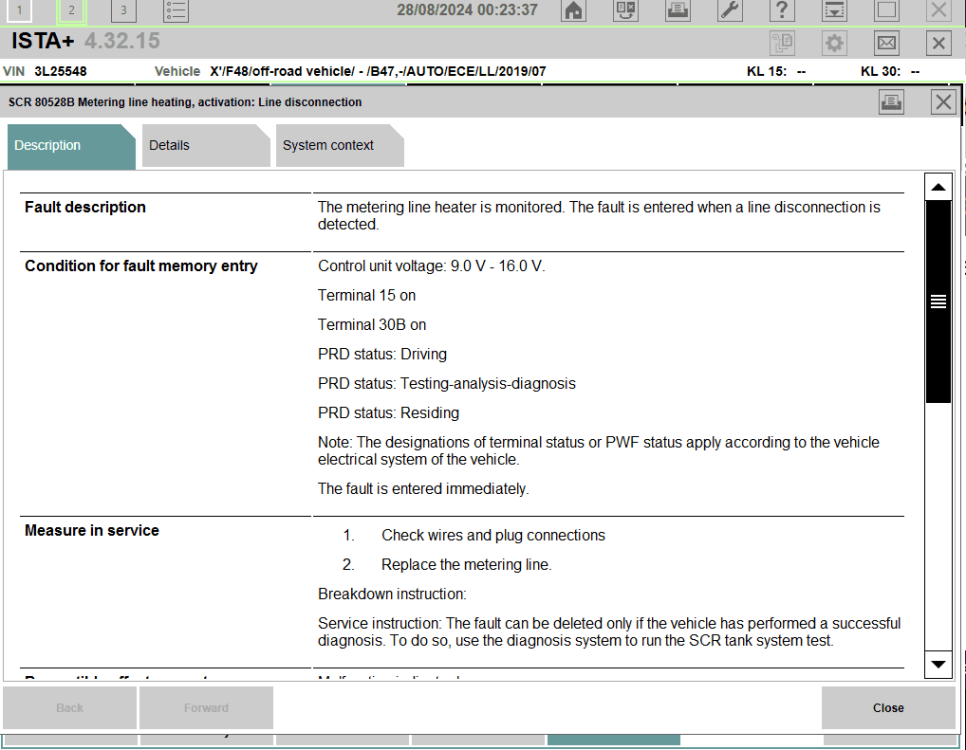The width and height of the screenshot is (966, 750).
Task: Click the 'Terminal 30B on' line
Action: click(372, 325)
